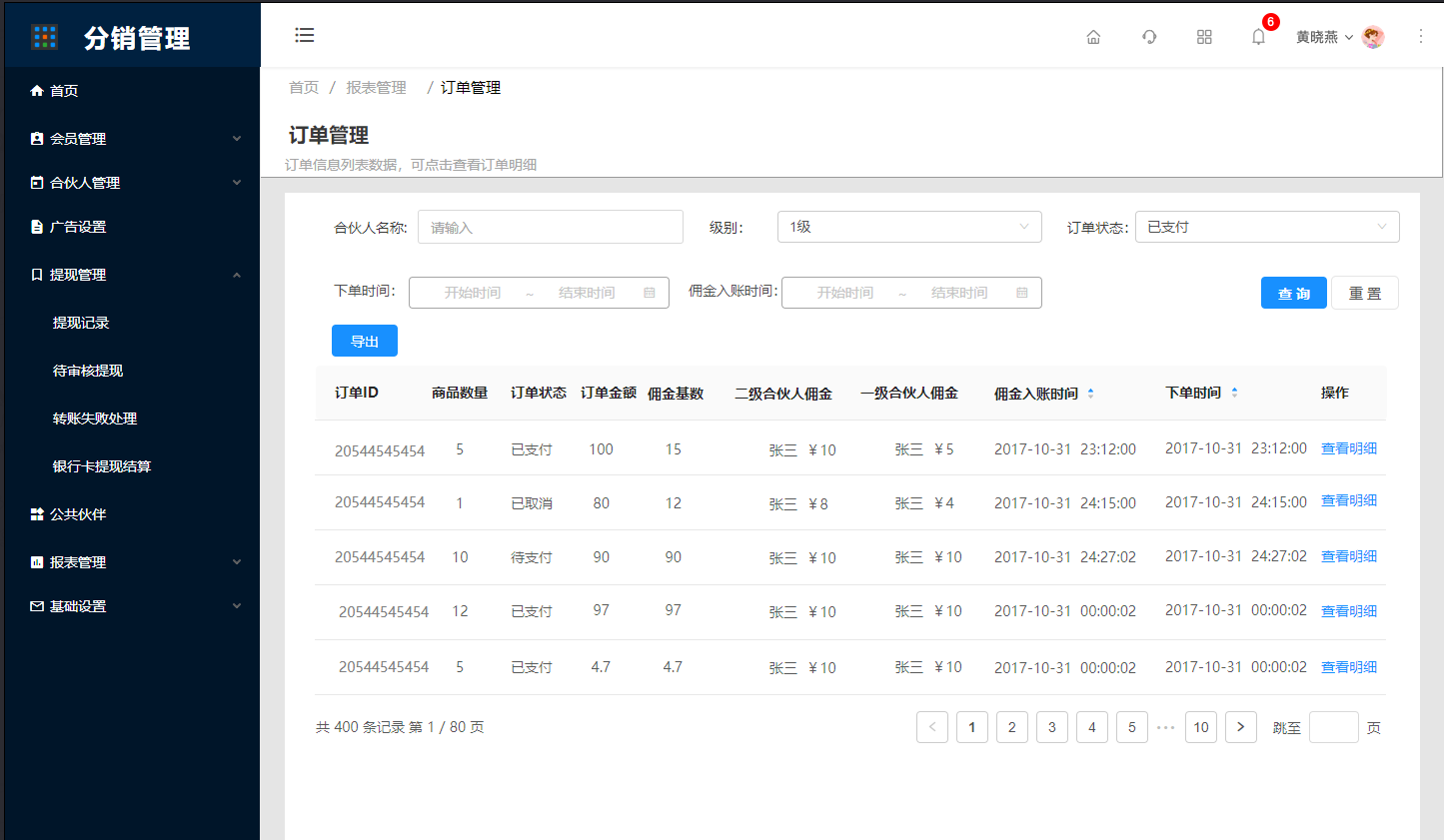
Task: Go to page 3
Action: click(x=1052, y=727)
